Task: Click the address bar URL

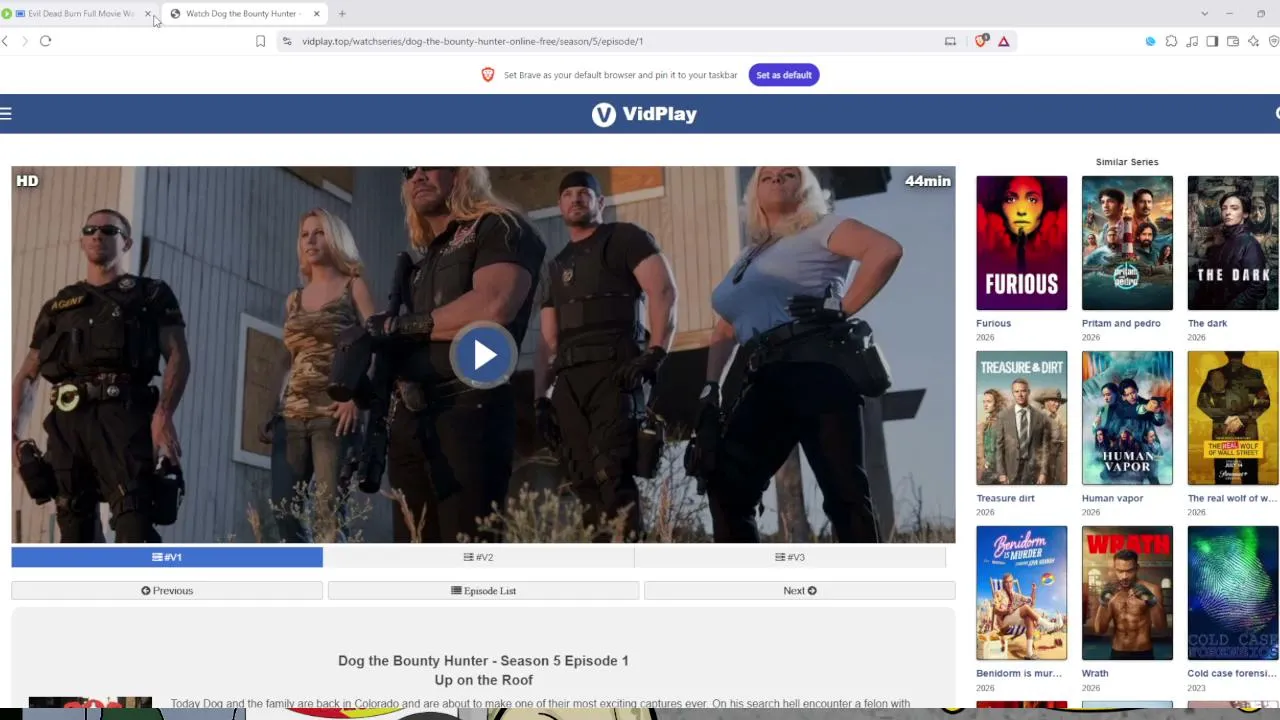Action: pyautogui.click(x=472, y=41)
